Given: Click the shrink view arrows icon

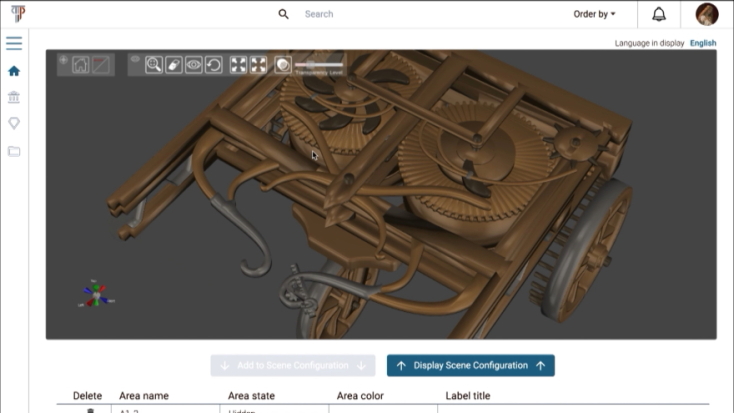Looking at the screenshot, I should 258,64.
